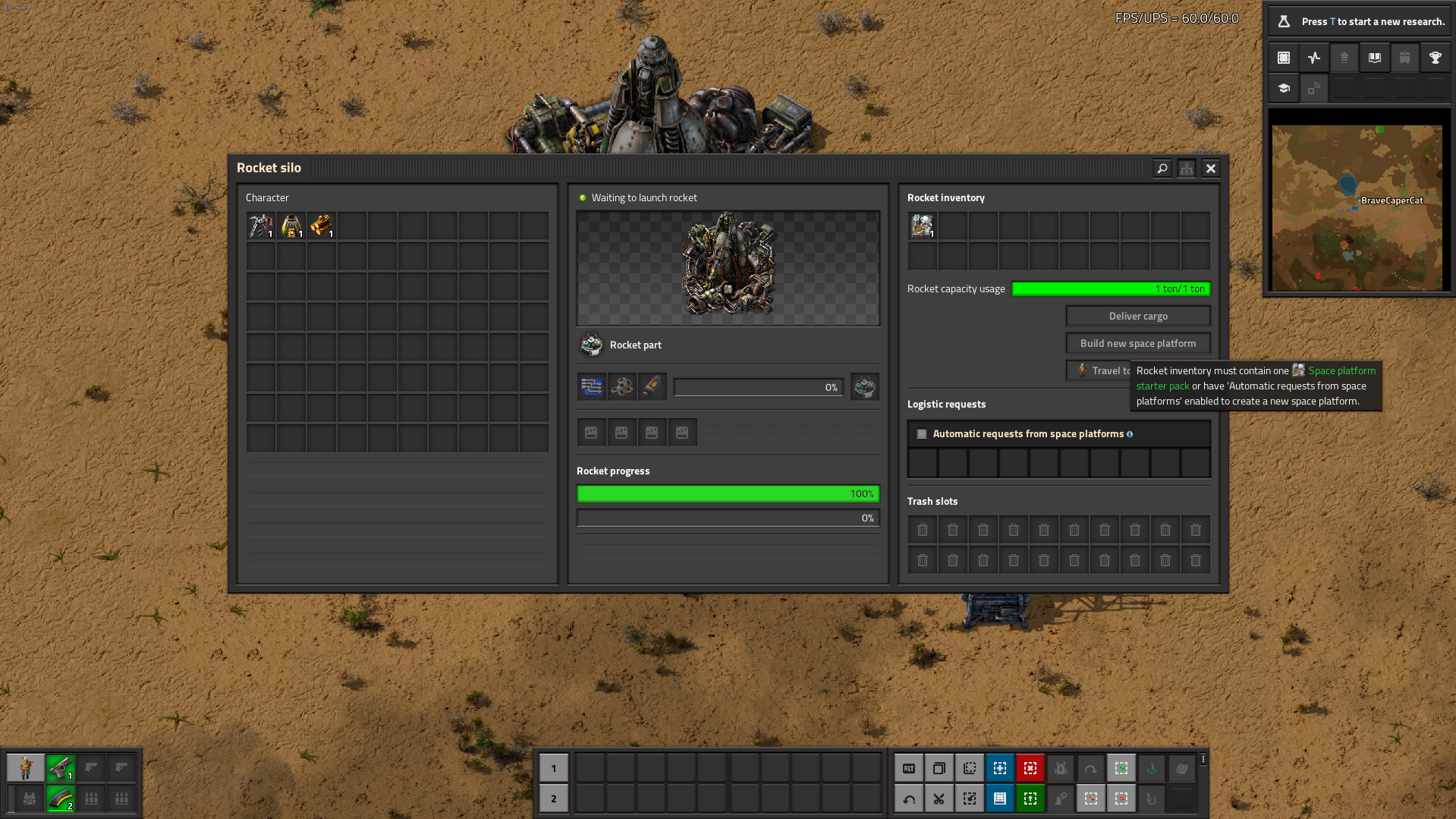Select quickbar row 2 button
This screenshot has width=1456, height=819.
[x=554, y=799]
